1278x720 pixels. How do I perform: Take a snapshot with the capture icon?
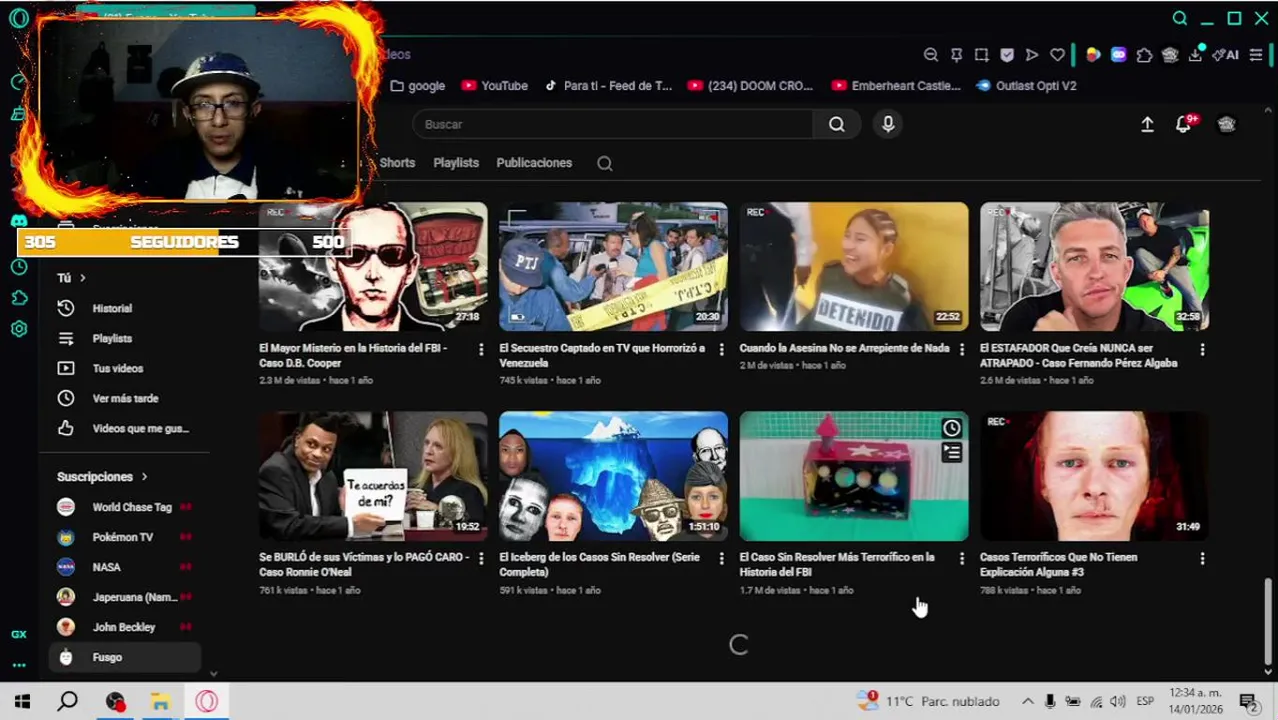point(981,55)
